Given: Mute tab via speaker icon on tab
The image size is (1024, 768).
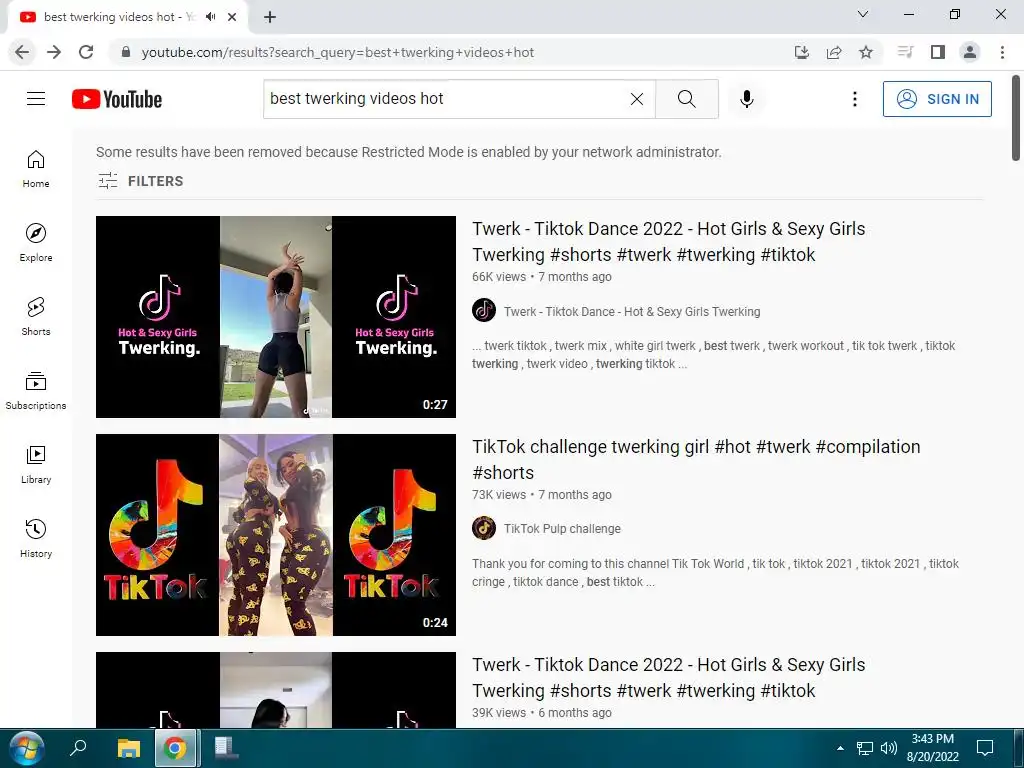Looking at the screenshot, I should point(210,17).
